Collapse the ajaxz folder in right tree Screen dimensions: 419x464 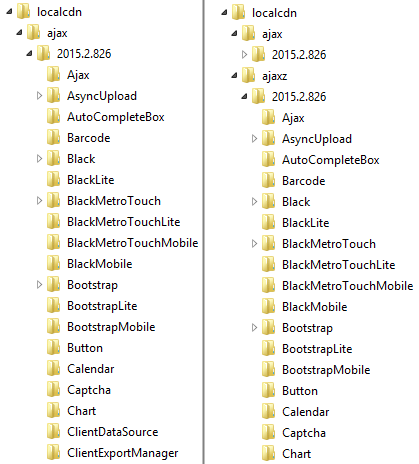click(234, 76)
